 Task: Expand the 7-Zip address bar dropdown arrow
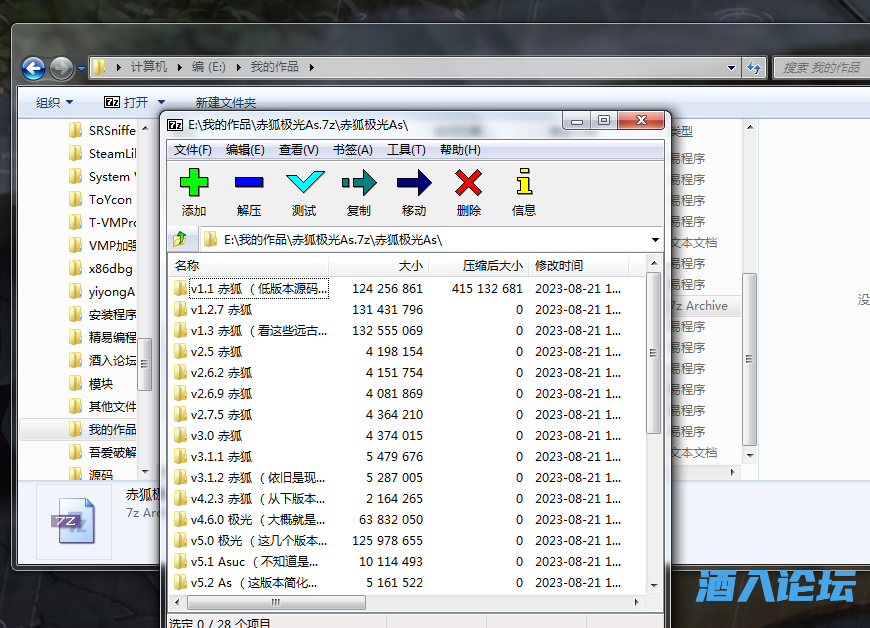(655, 238)
